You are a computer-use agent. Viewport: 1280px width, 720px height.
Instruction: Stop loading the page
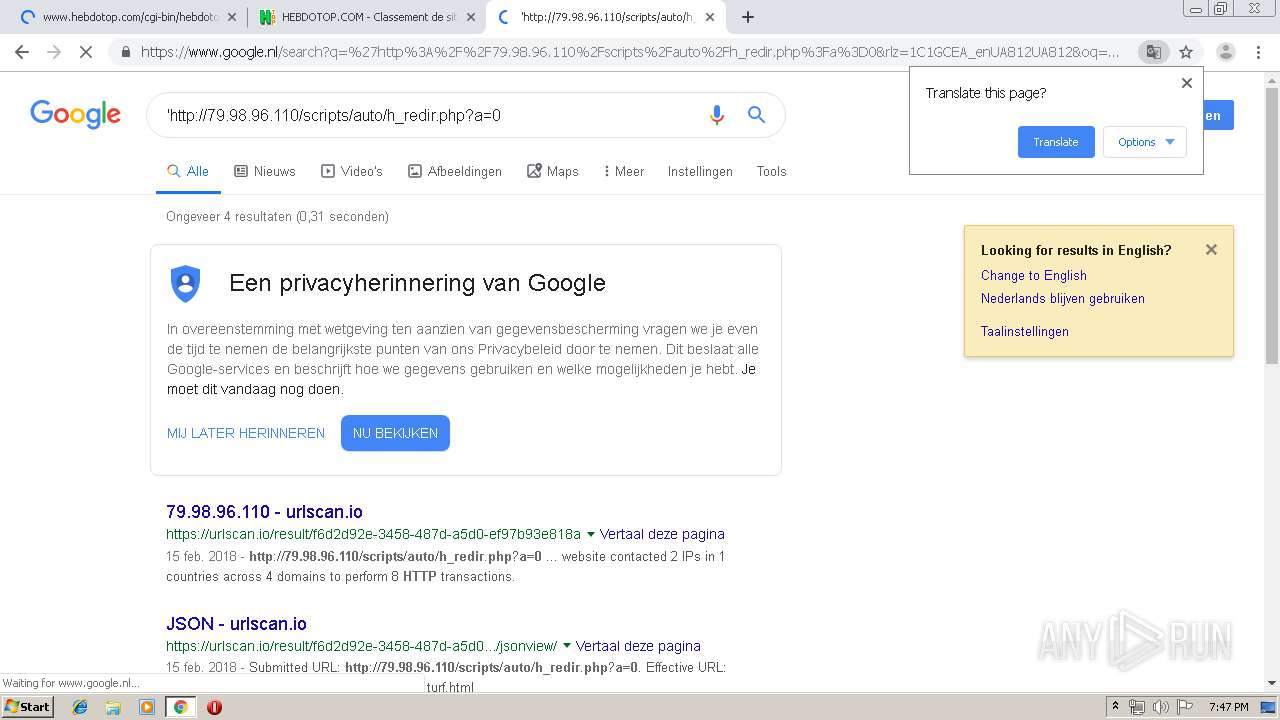click(x=86, y=52)
